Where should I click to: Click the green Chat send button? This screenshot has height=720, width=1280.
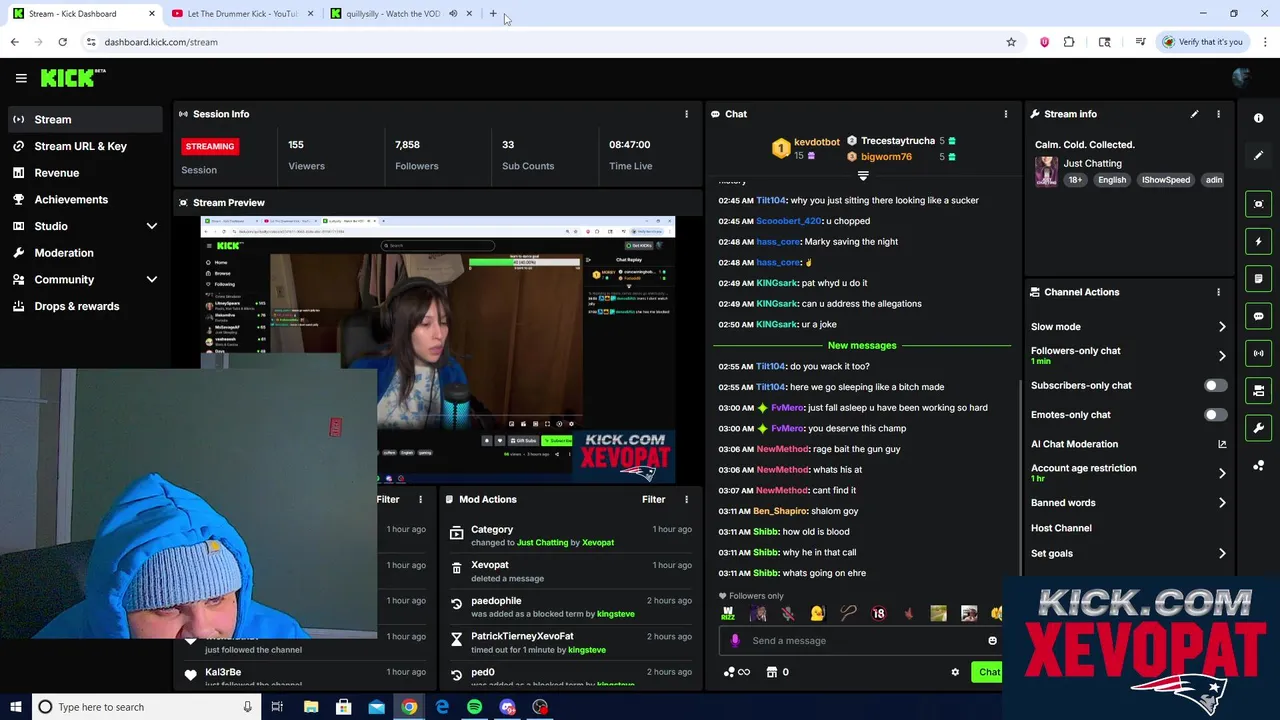(988, 672)
